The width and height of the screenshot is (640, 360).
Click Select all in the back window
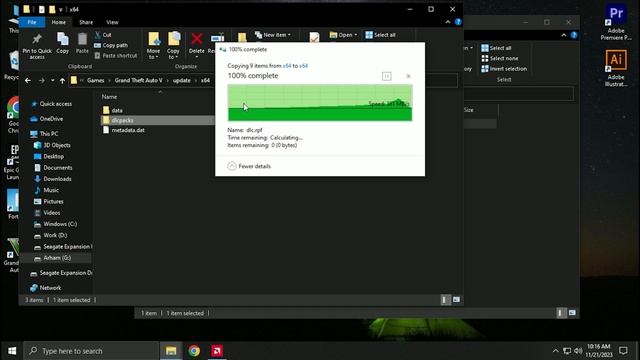click(x=496, y=48)
